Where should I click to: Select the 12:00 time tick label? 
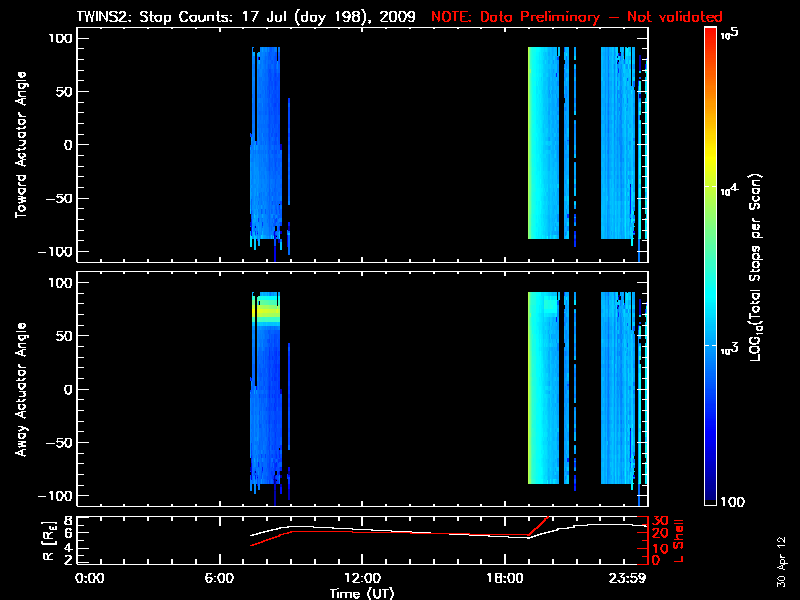coord(362,578)
